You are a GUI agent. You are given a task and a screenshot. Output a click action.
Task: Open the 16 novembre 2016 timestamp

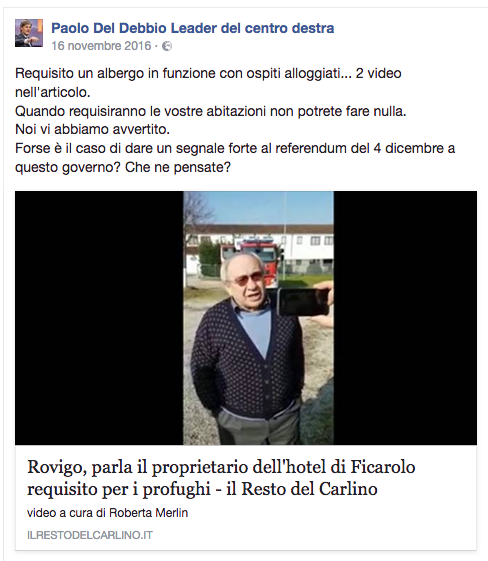[101, 46]
